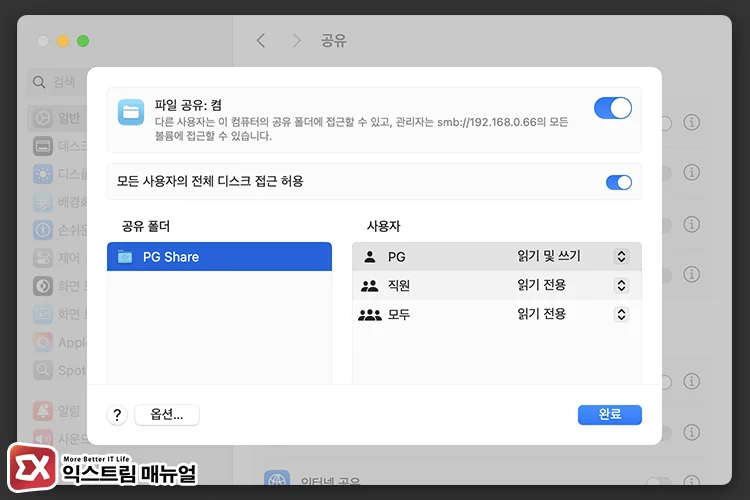
Task: Select the PG Share shared folder
Action: (x=219, y=257)
